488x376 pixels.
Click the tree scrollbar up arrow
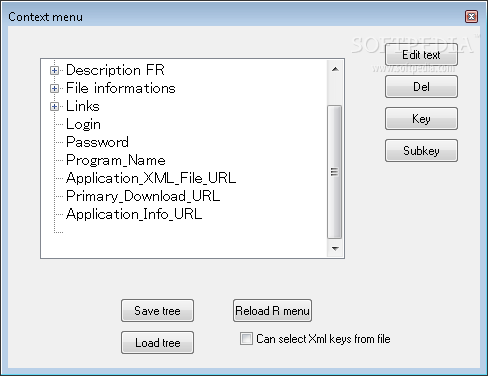coord(335,69)
